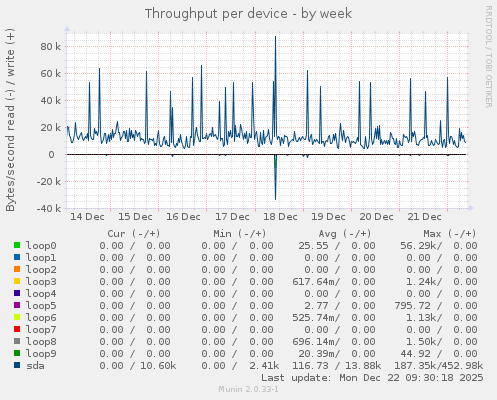
Task: Click the '17 Dec' x-axis label
Action: pyautogui.click(x=232, y=217)
